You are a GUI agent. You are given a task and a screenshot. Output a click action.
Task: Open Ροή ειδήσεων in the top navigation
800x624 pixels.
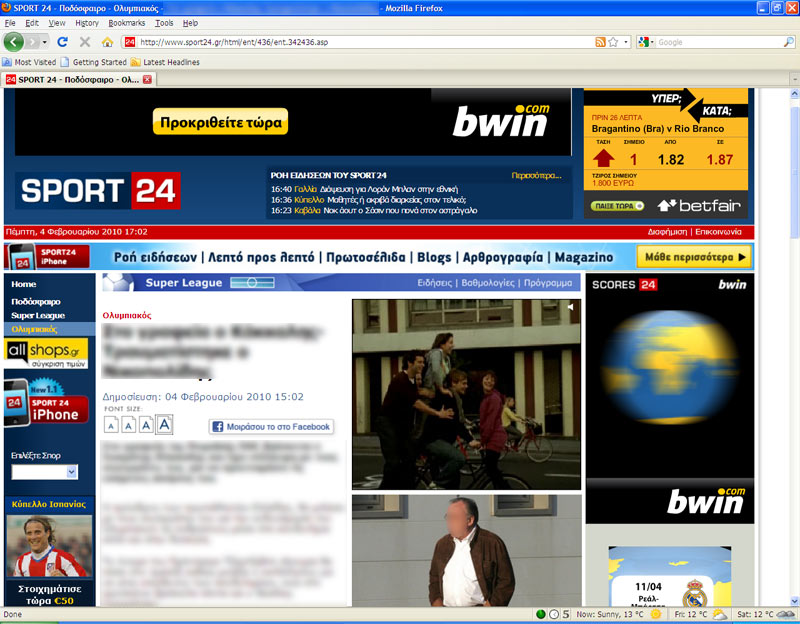[155, 257]
